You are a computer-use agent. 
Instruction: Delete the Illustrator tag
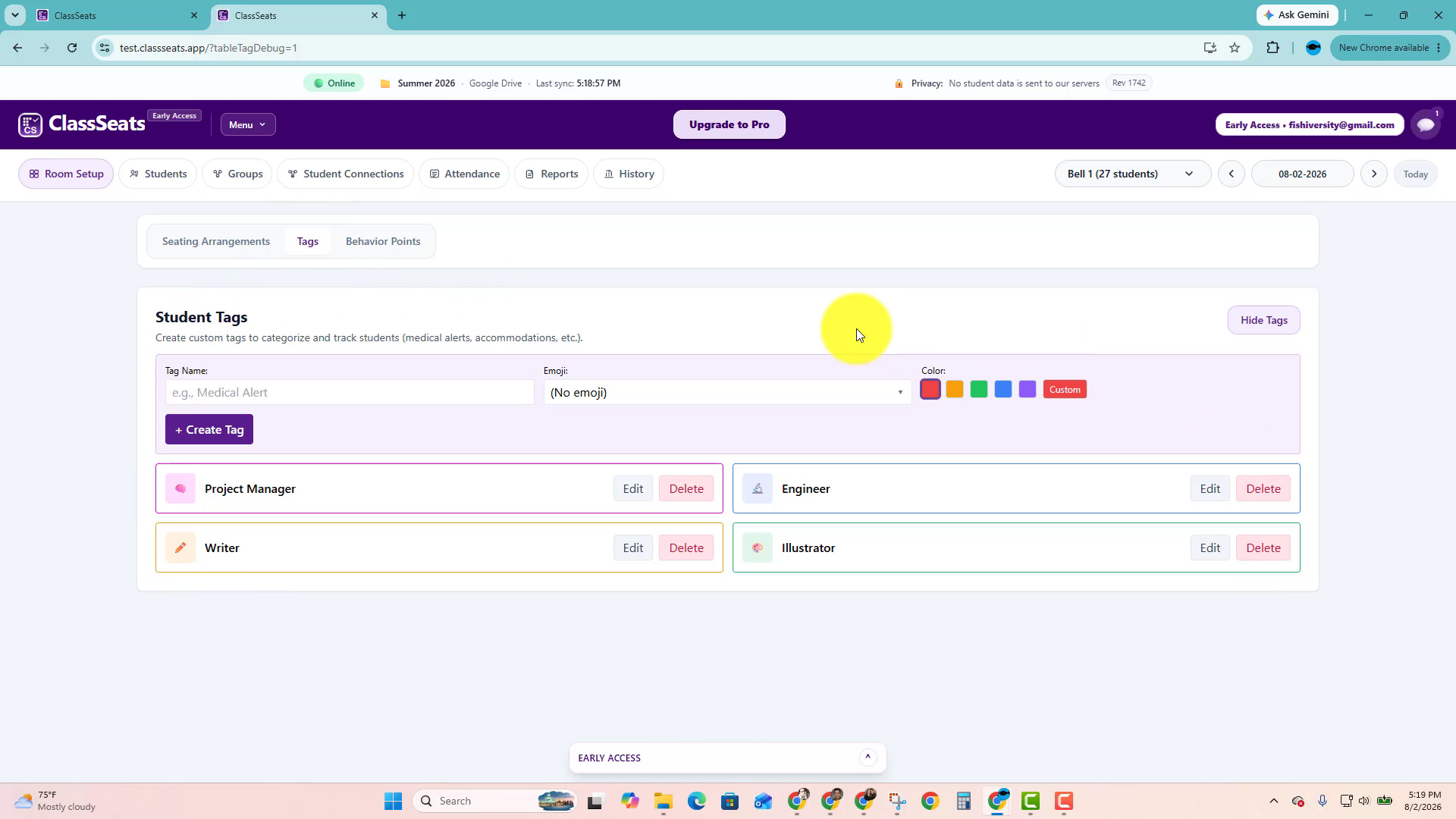(1263, 548)
